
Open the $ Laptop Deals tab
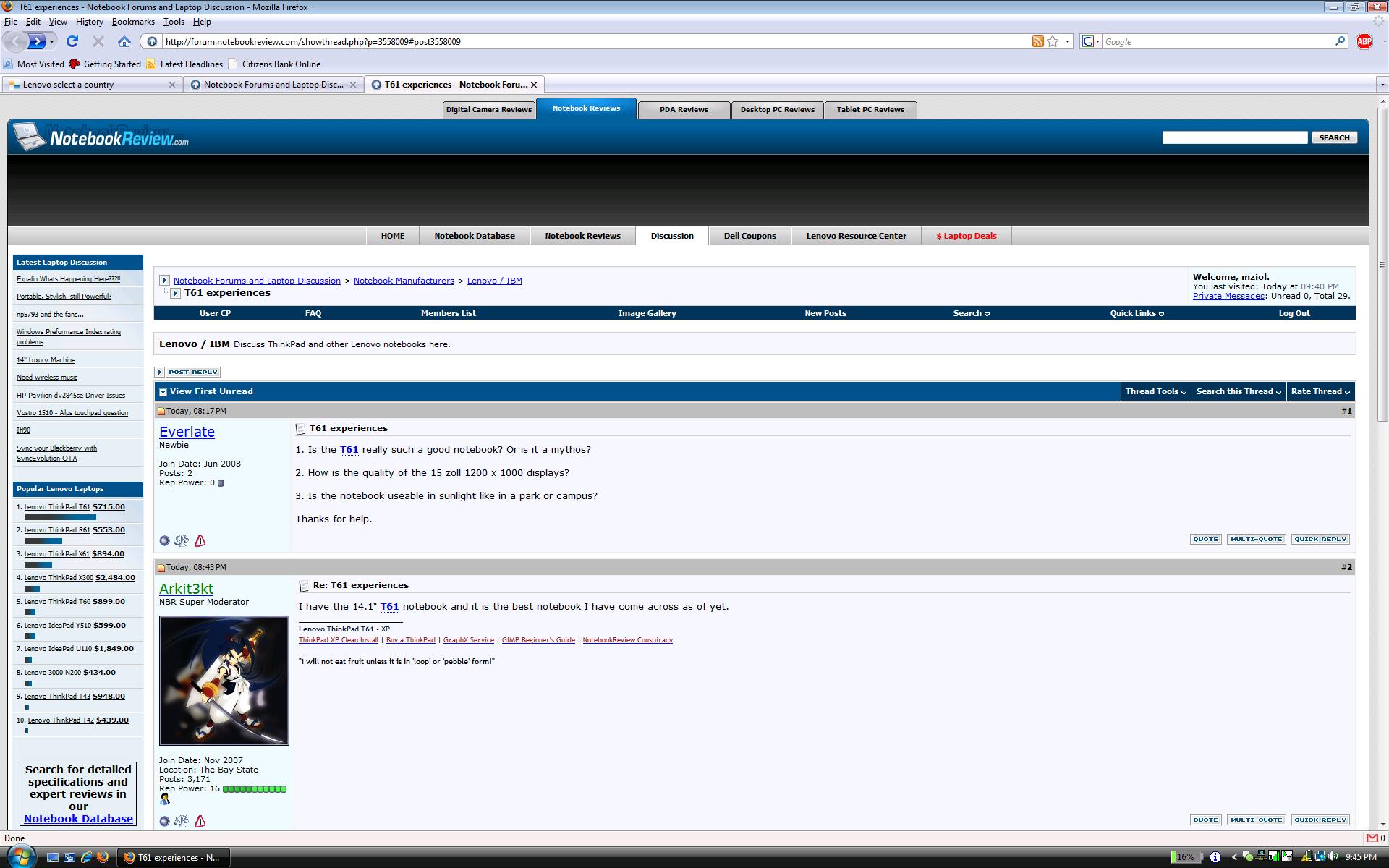(967, 236)
